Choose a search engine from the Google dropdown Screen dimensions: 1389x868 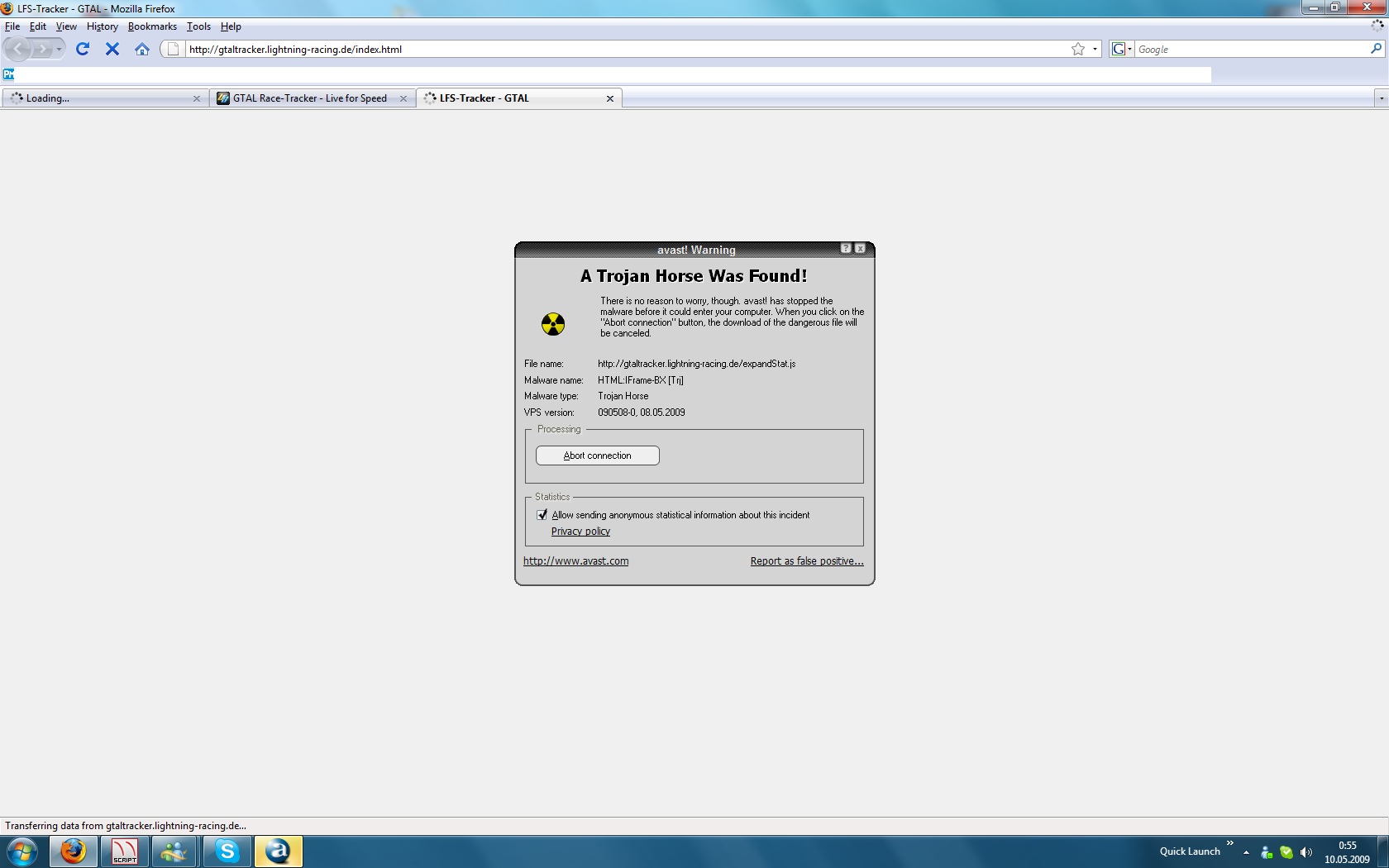(1121, 49)
